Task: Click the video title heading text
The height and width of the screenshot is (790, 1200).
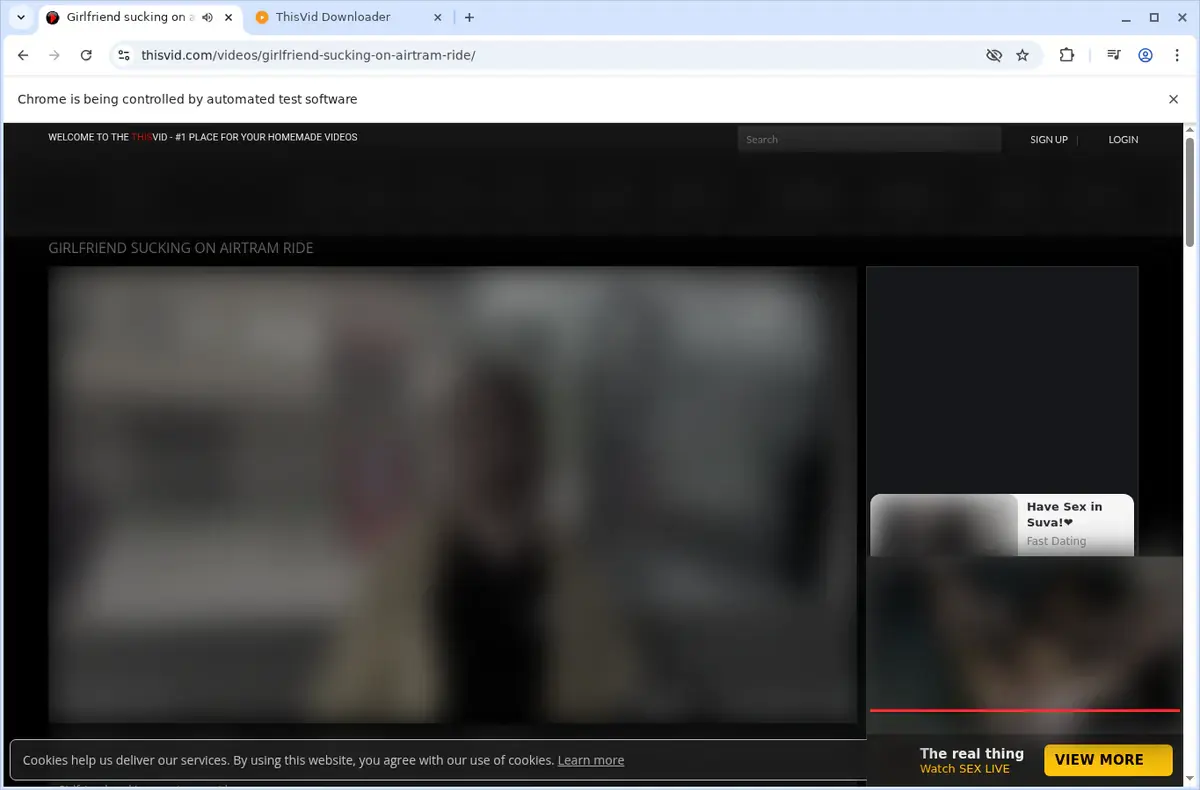Action: pyautogui.click(x=181, y=248)
